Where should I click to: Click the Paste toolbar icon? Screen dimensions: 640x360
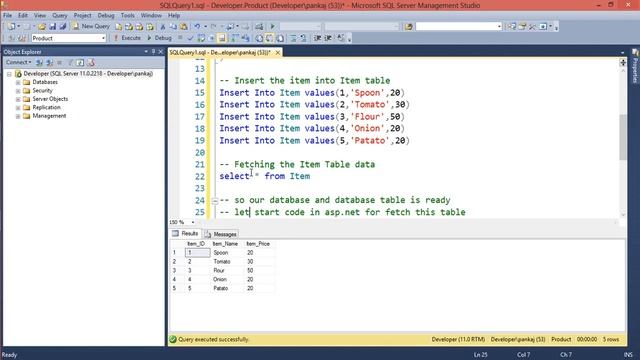[x=184, y=27]
